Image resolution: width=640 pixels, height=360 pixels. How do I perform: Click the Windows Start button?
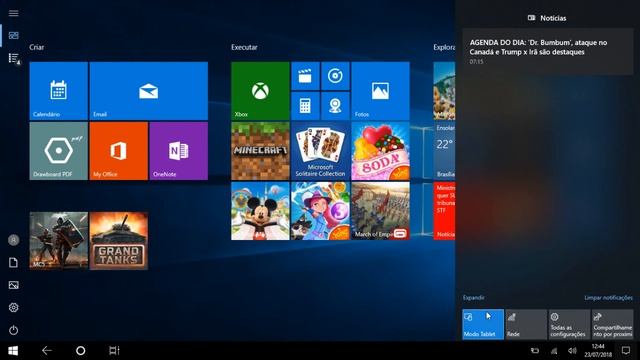click(x=13, y=351)
